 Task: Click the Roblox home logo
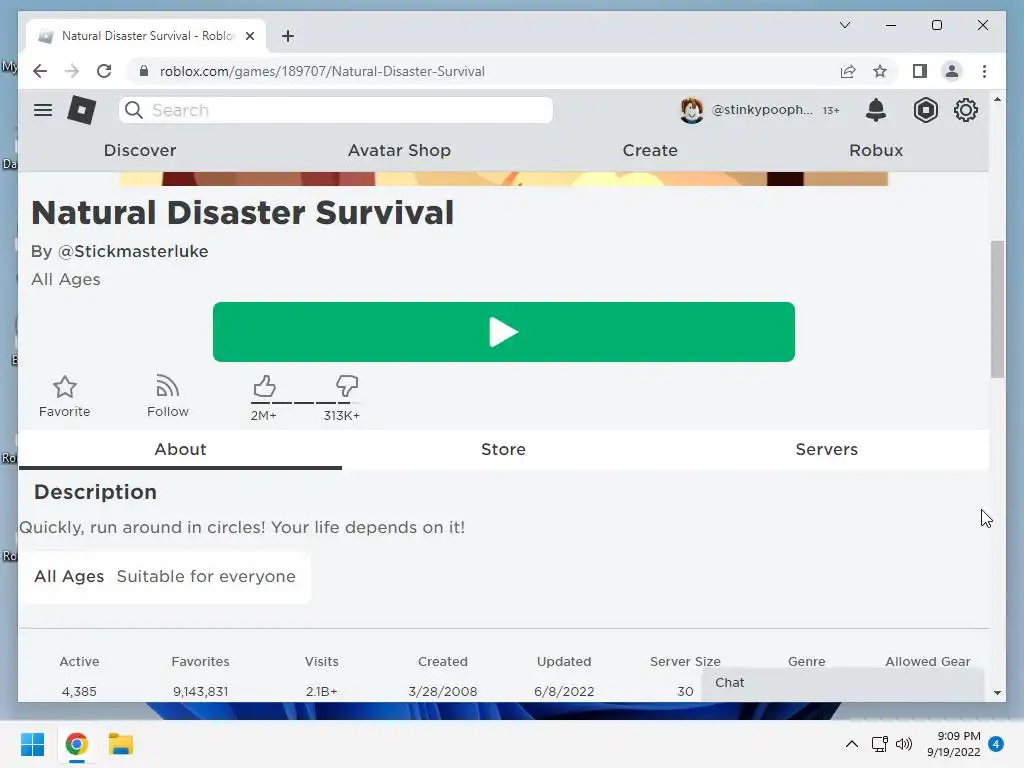click(x=82, y=110)
